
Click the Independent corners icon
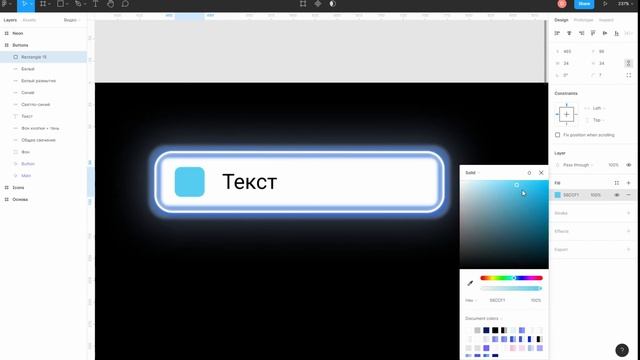pyautogui.click(x=629, y=75)
